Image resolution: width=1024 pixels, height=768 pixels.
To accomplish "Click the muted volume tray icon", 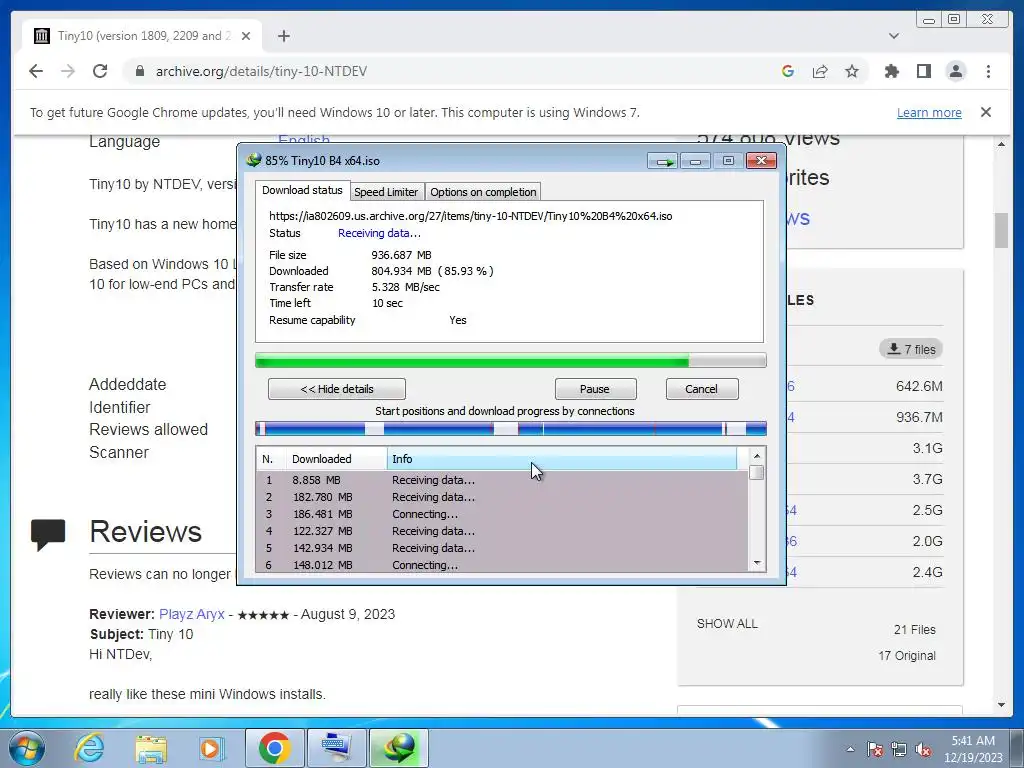I will coord(923,749).
